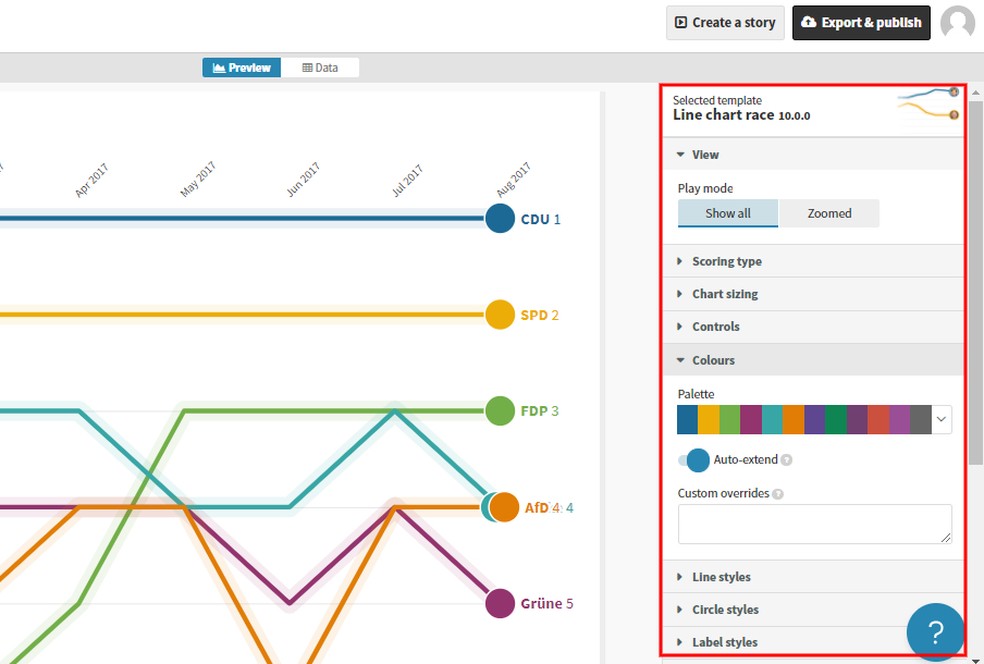Switch to the Preview tab
984x664 pixels.
tap(242, 68)
